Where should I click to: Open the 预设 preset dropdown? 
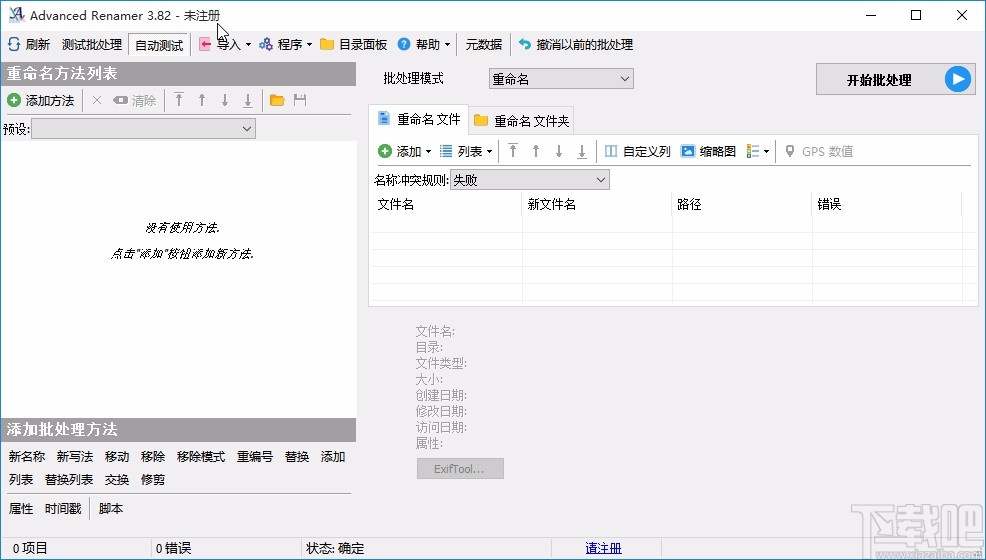(143, 129)
